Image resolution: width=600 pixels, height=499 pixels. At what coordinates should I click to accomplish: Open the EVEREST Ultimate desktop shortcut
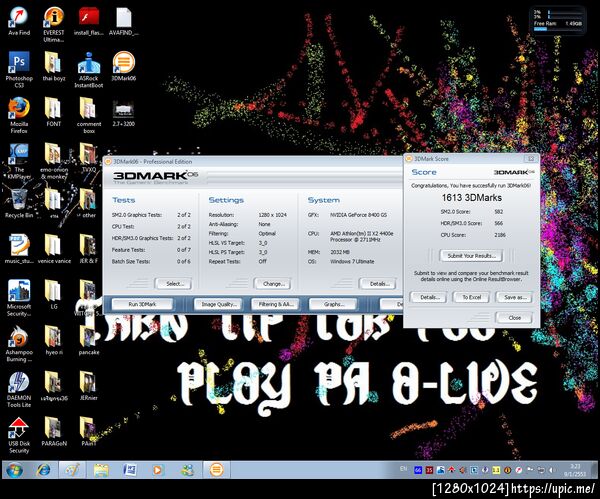[x=54, y=24]
